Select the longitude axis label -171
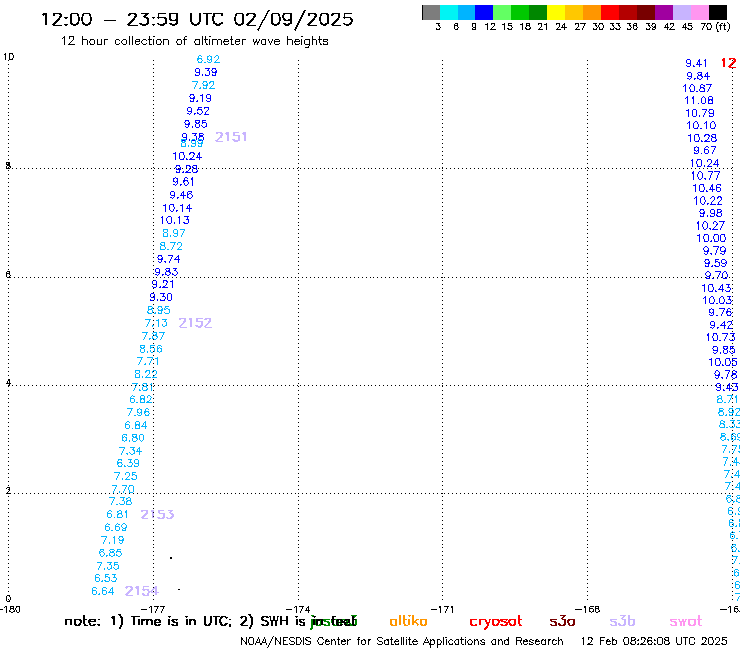This screenshot has width=740, height=650. 442,609
